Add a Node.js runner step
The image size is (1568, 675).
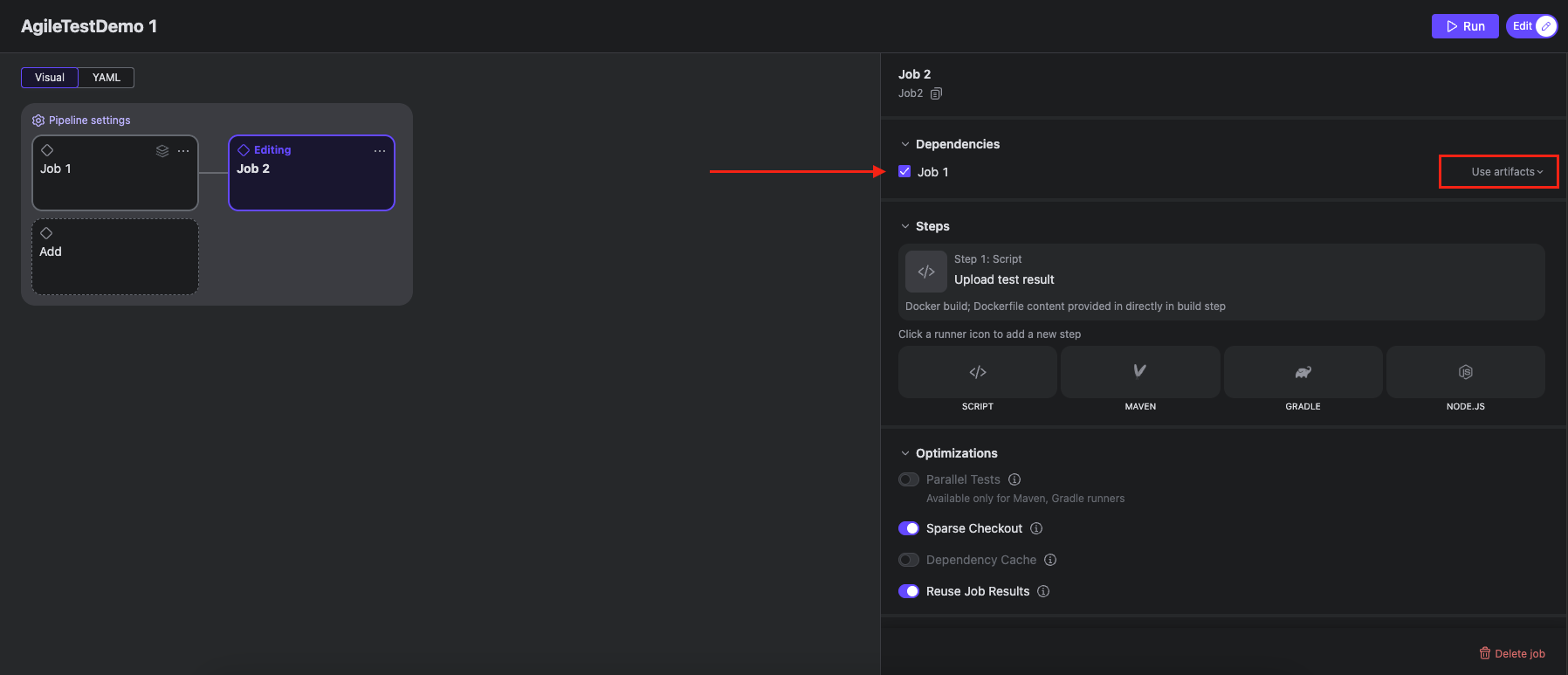click(x=1465, y=373)
